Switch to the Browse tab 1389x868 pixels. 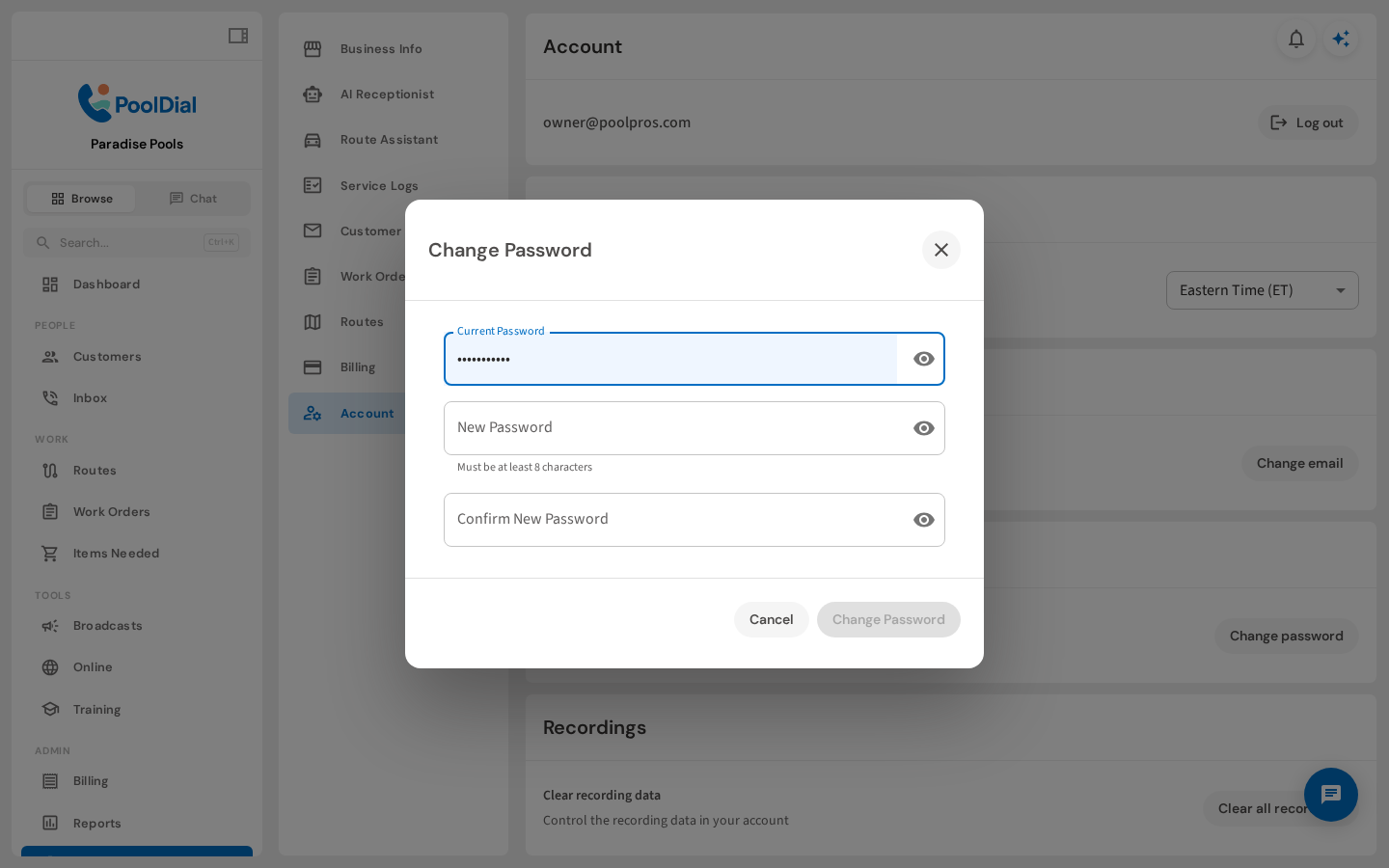click(81, 199)
